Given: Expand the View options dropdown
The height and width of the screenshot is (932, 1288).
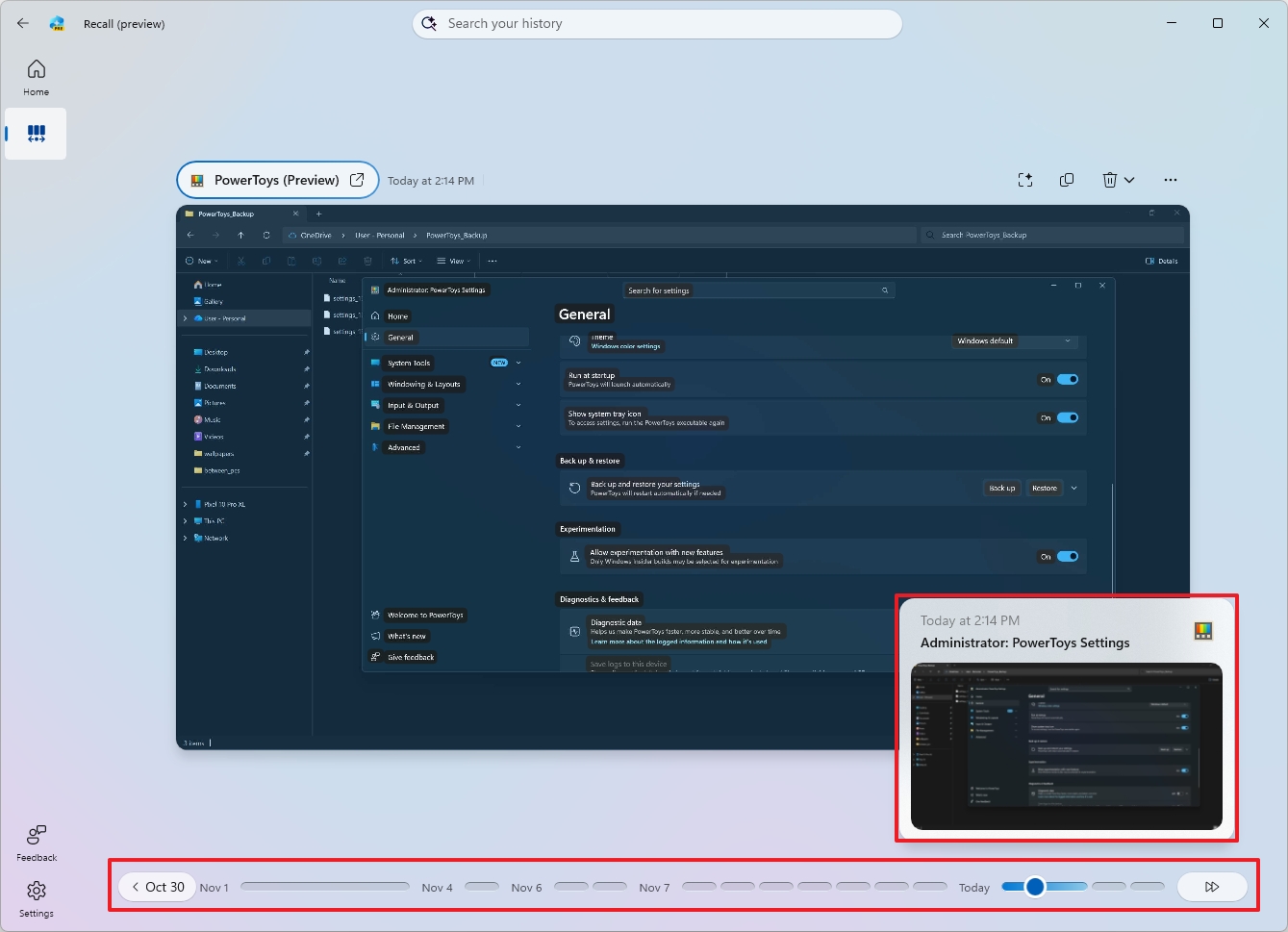Looking at the screenshot, I should pyautogui.click(x=452, y=261).
